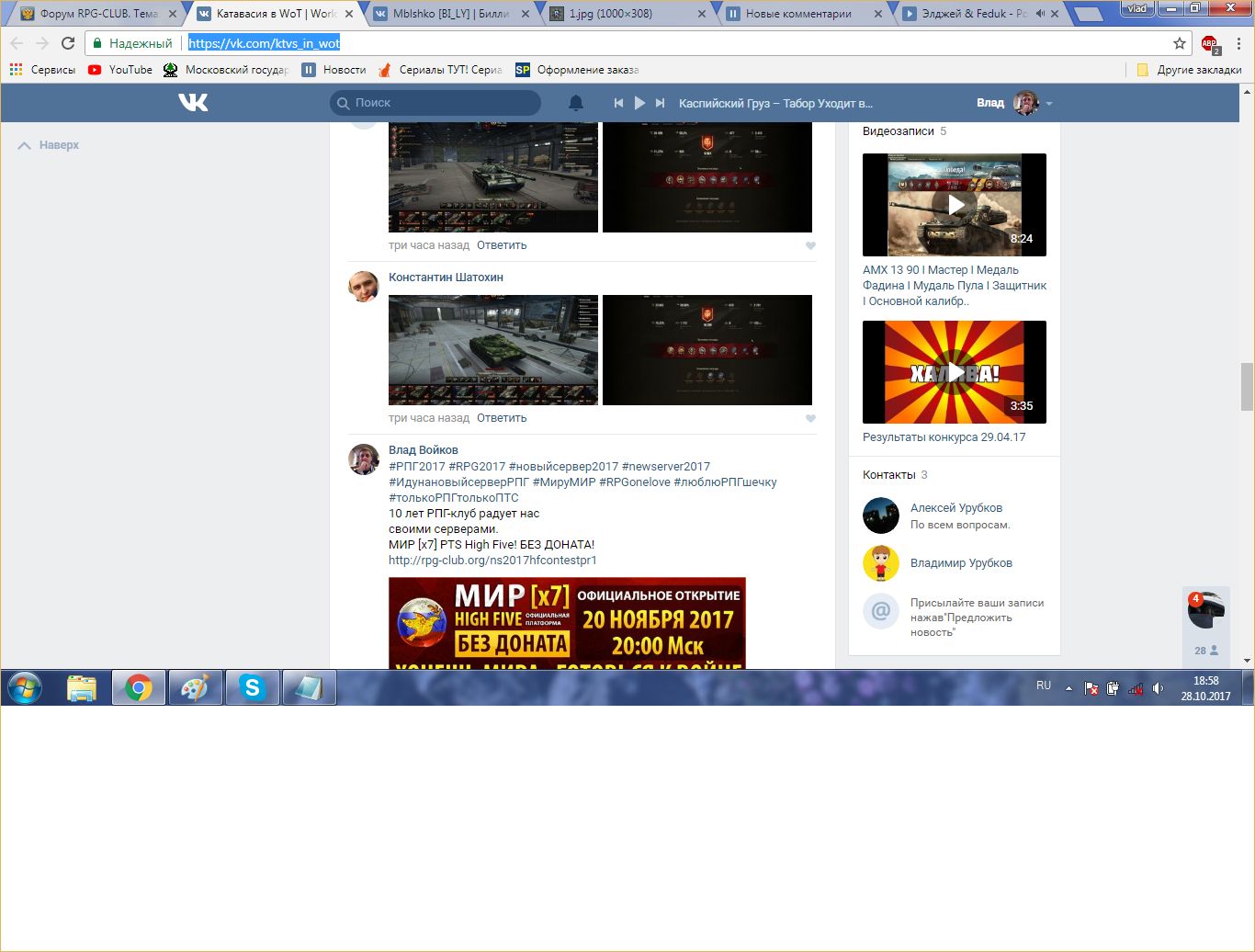Click the VK logo home icon
This screenshot has width=1255, height=952.
tap(193, 103)
